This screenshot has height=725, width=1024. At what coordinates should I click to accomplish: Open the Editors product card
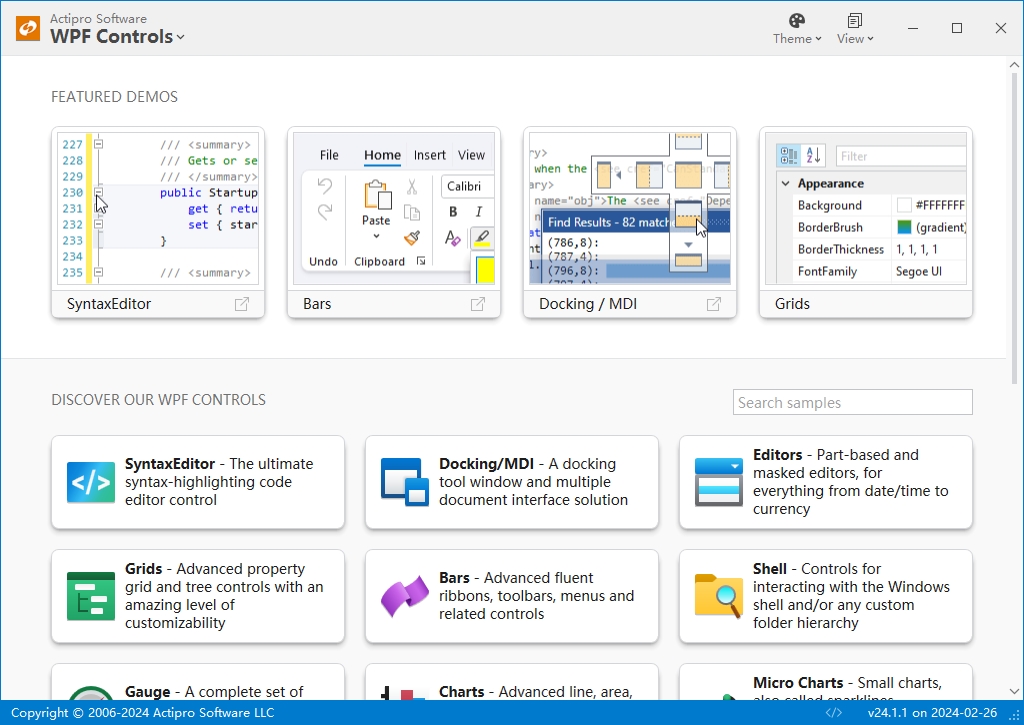[x=825, y=482]
